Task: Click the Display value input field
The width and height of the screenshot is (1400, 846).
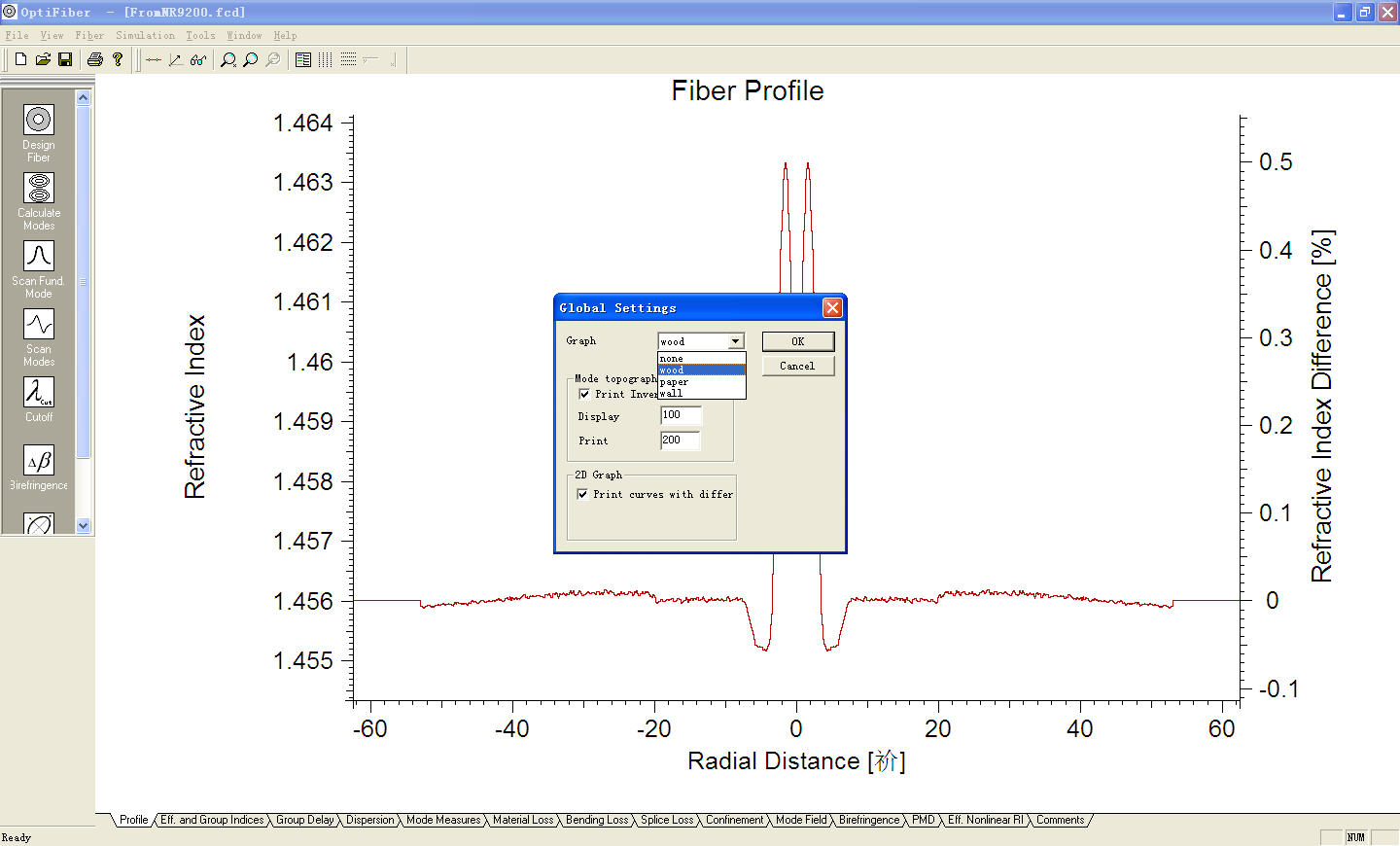Action: coord(681,415)
